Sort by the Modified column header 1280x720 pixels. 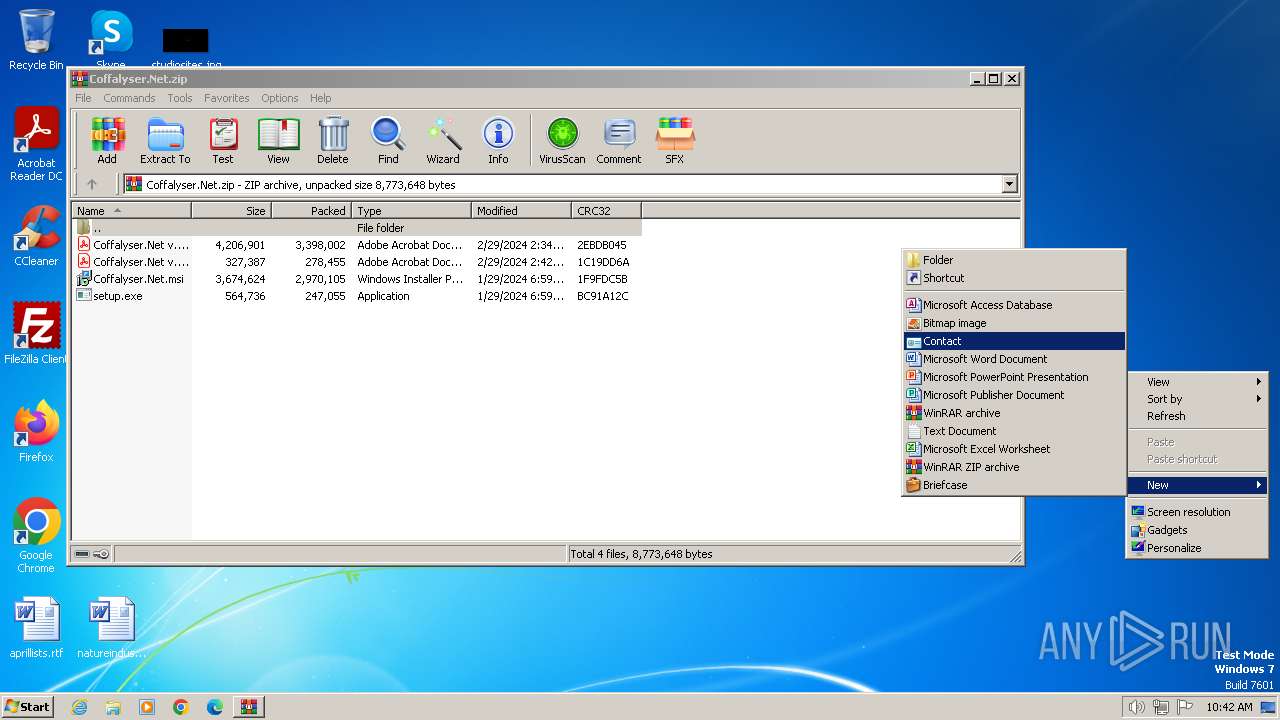pyautogui.click(x=521, y=211)
